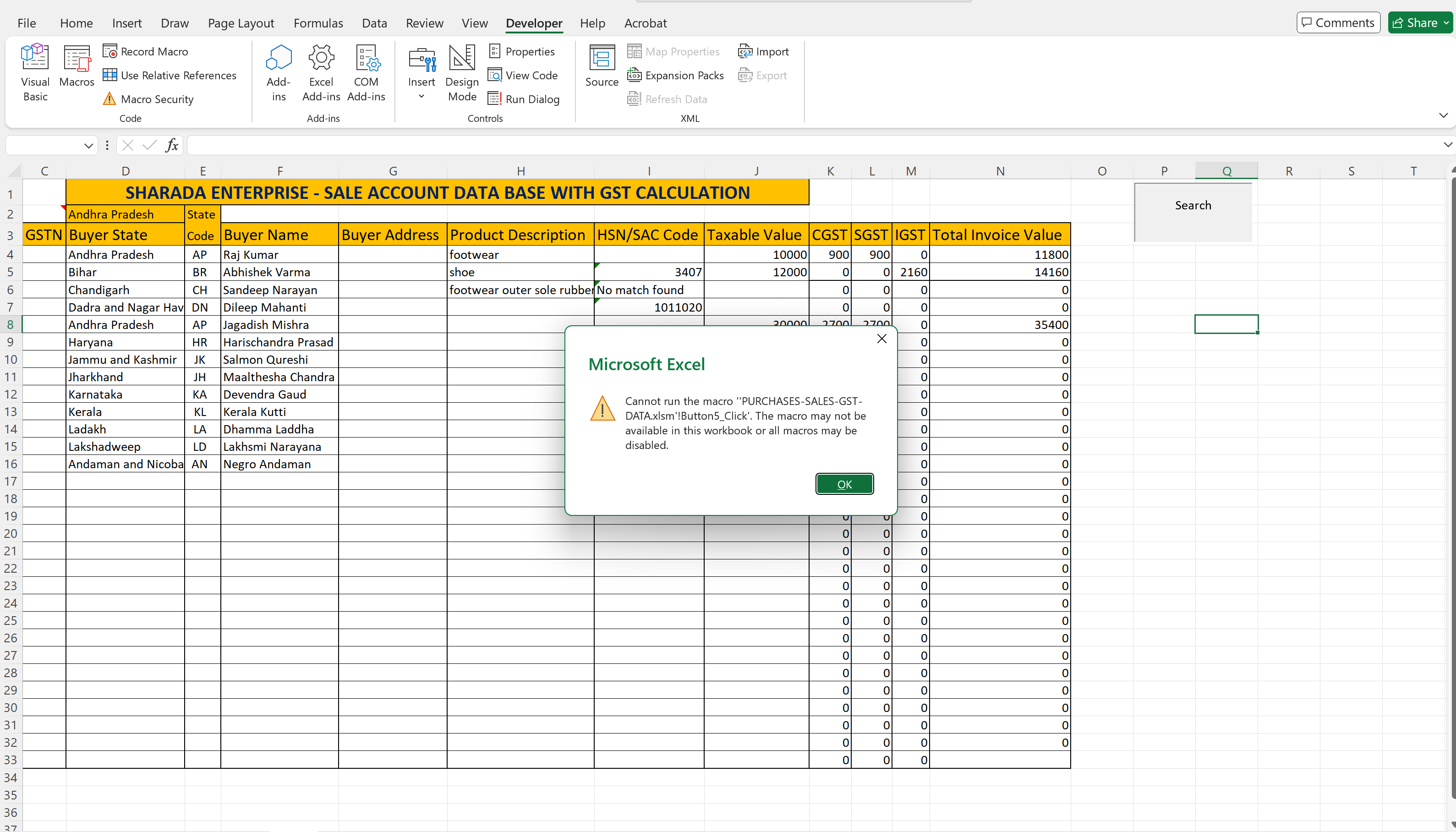
Task: Expand the Name Box dropdown
Action: click(88, 146)
